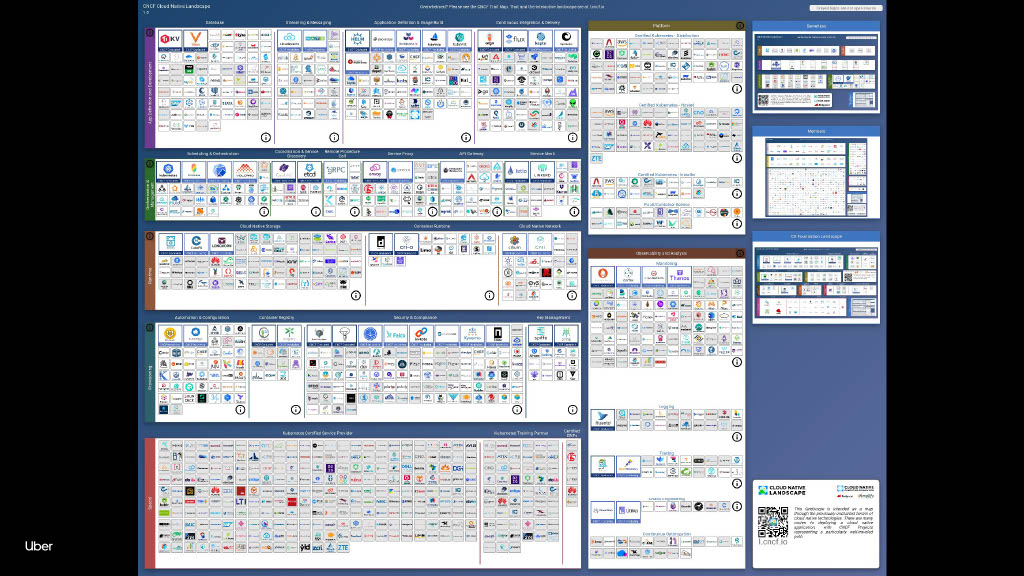Click the Kyverno logo tile
The height and width of the screenshot is (576, 1024).
pos(472,336)
